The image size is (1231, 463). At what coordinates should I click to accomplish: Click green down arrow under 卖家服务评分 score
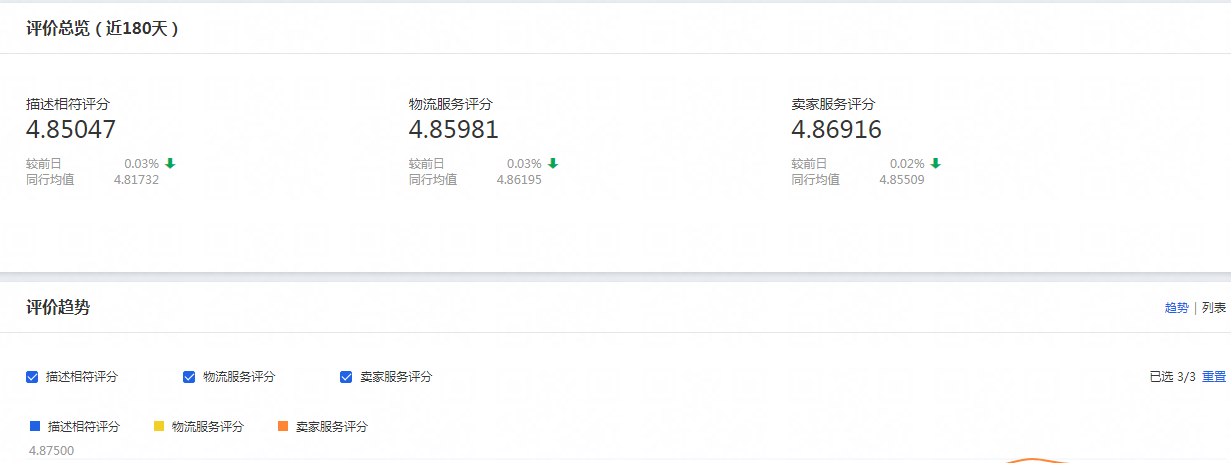[936, 163]
